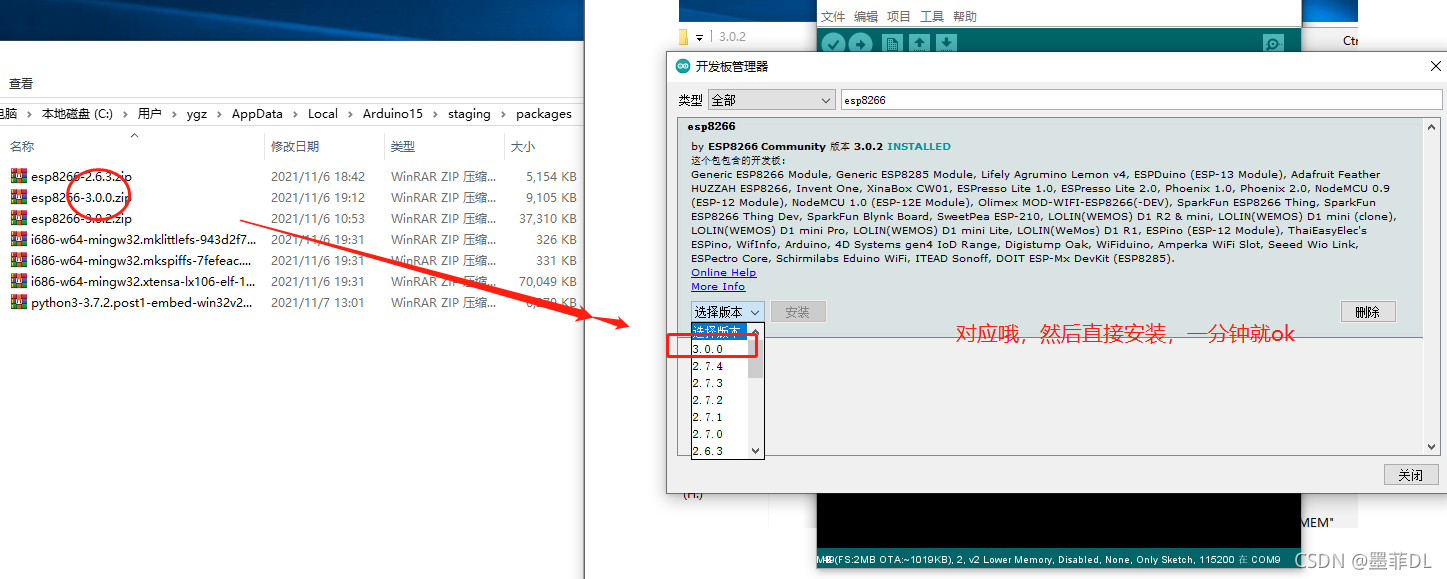The image size is (1447, 579).
Task: Click the Online Help link
Action: [723, 272]
